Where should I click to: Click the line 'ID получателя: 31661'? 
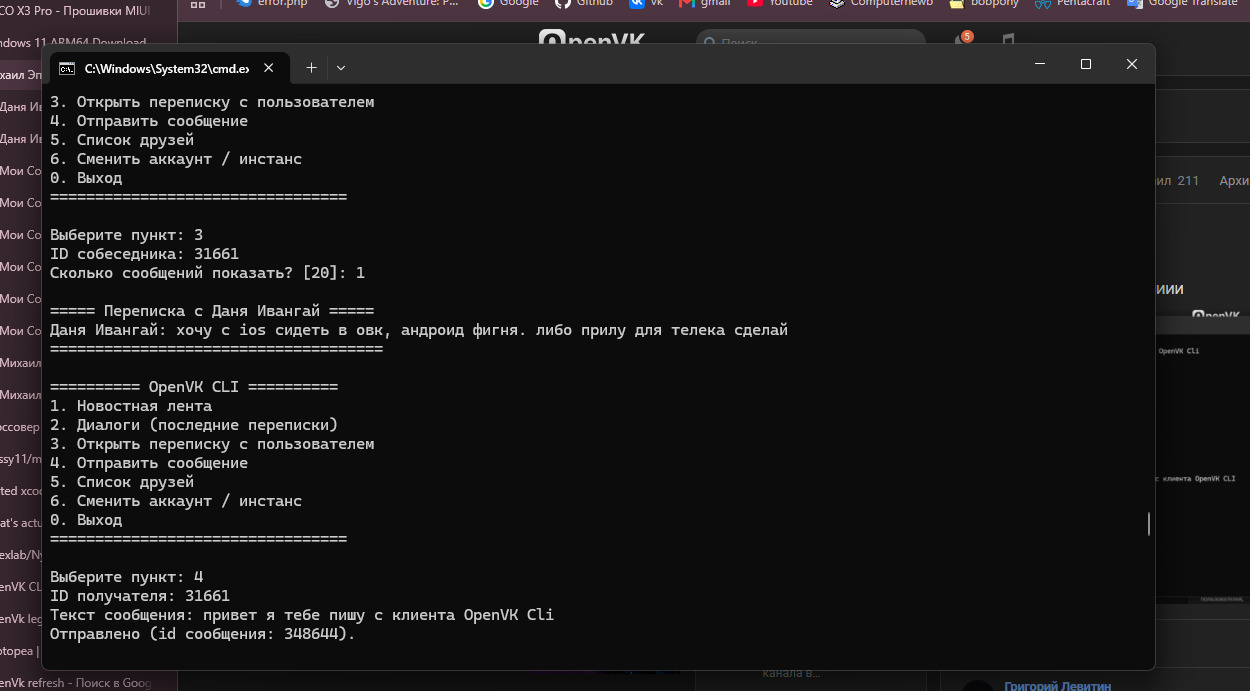point(140,596)
